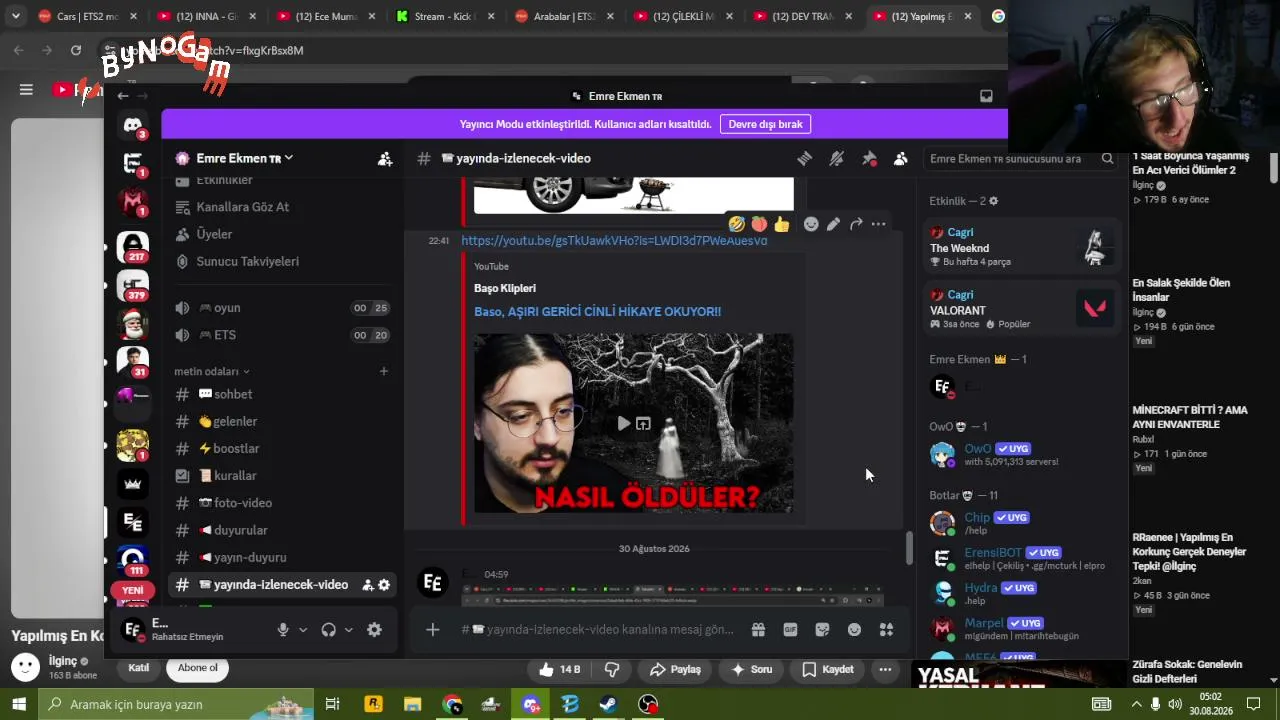Select sohbet text channel
Screen dimensions: 1280x720
(281, 395)
